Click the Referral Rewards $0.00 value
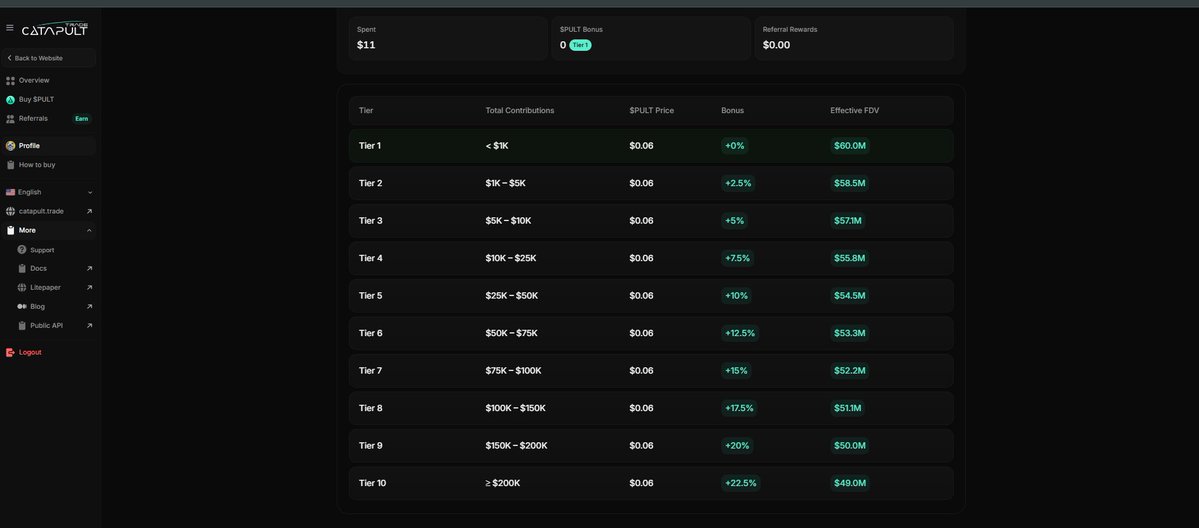Screen dimensions: 1199x528 (776, 45)
